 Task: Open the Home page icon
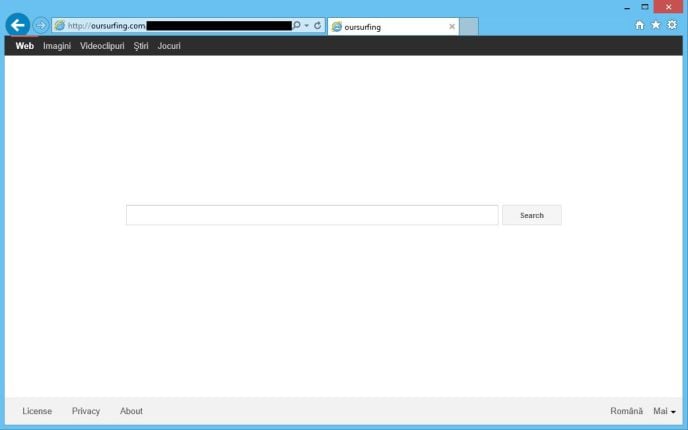tap(640, 25)
